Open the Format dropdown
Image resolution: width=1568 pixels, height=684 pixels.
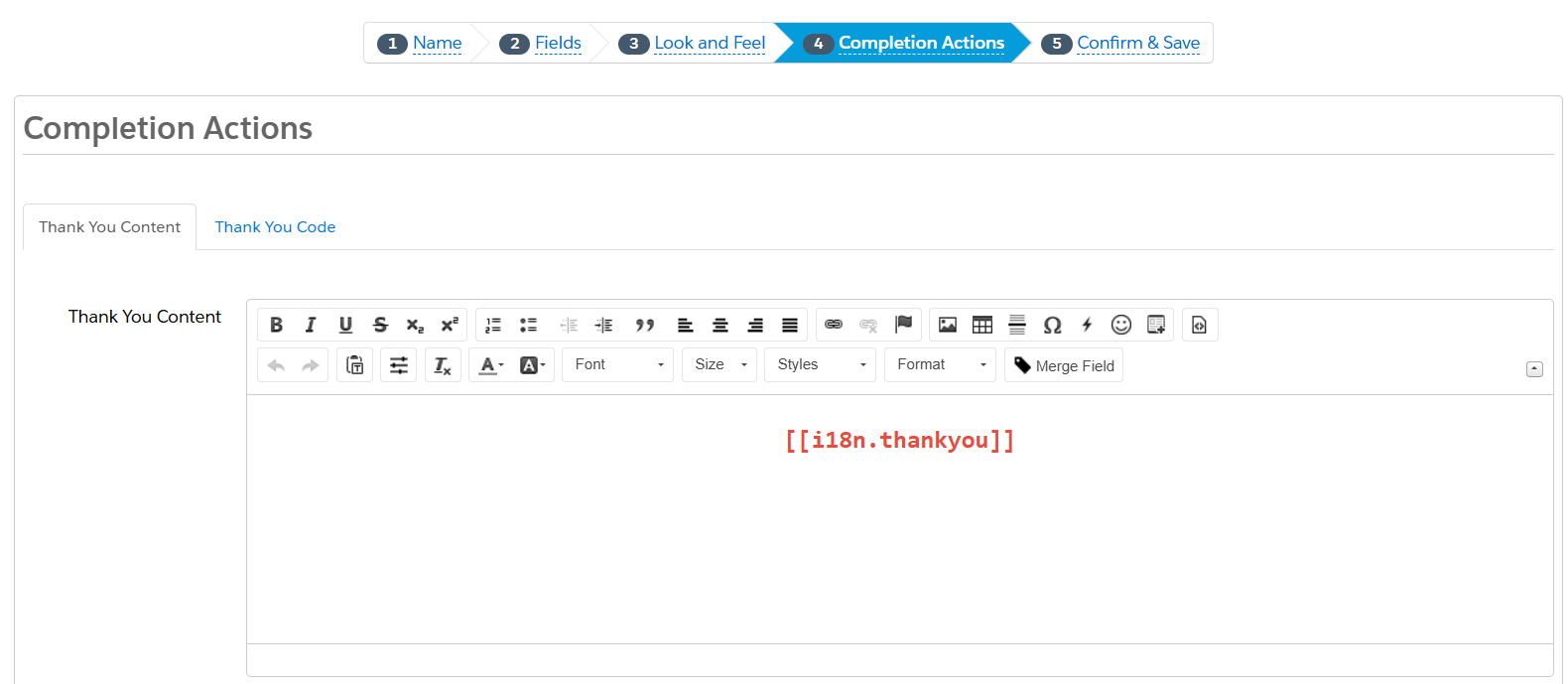tap(940, 365)
